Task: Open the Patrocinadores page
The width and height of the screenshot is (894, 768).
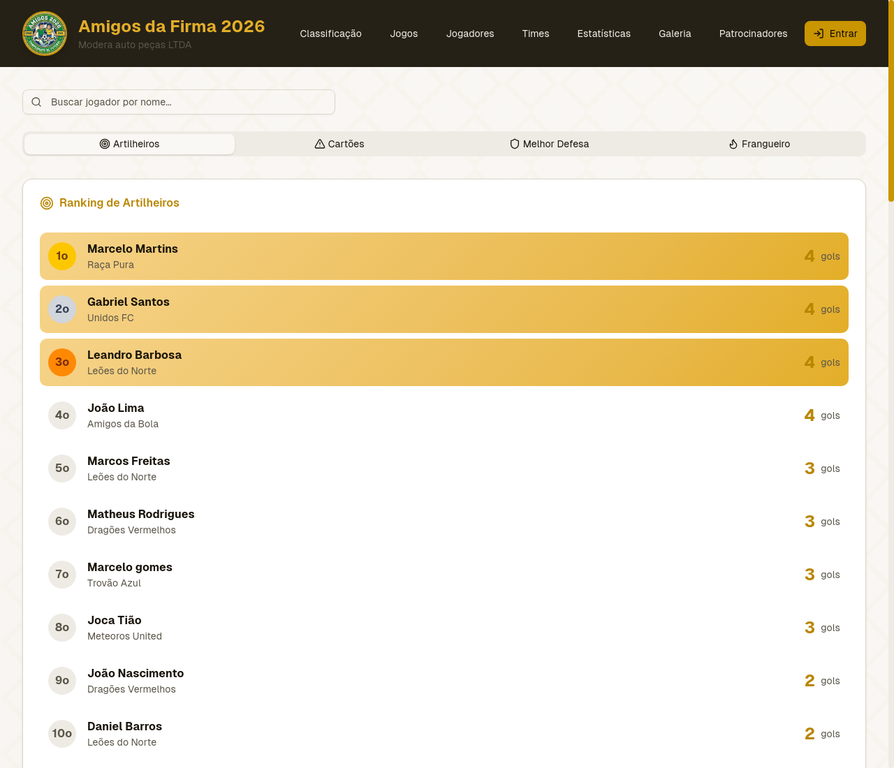Action: click(x=753, y=34)
